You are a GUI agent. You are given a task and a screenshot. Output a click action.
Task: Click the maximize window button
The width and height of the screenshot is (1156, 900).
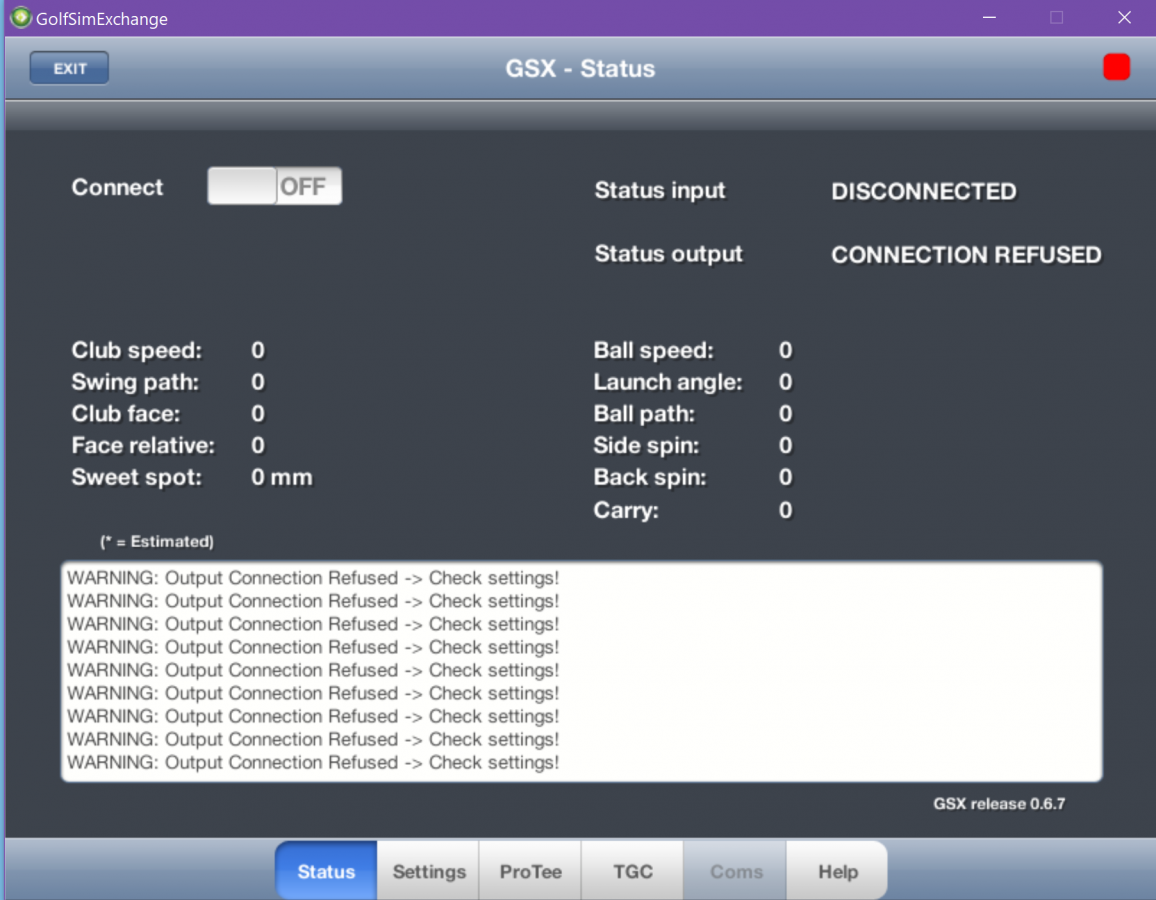pyautogui.click(x=1056, y=18)
